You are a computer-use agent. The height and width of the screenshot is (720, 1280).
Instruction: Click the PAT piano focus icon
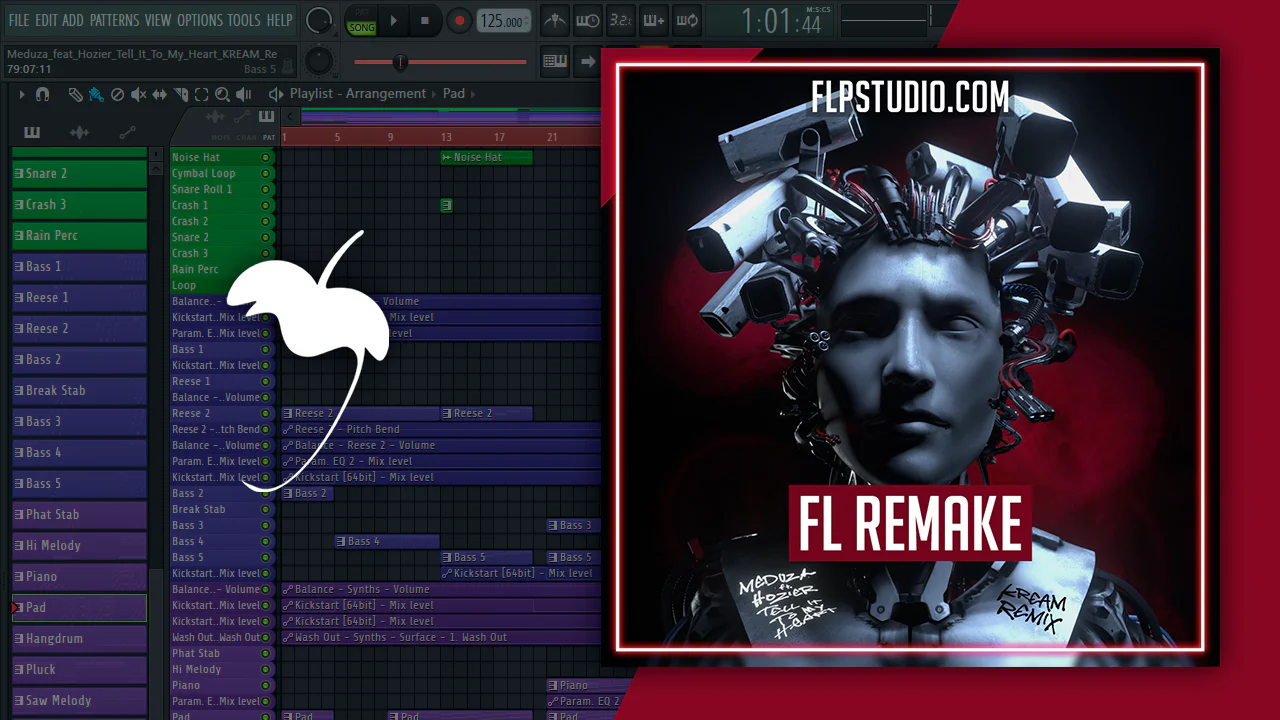[267, 117]
